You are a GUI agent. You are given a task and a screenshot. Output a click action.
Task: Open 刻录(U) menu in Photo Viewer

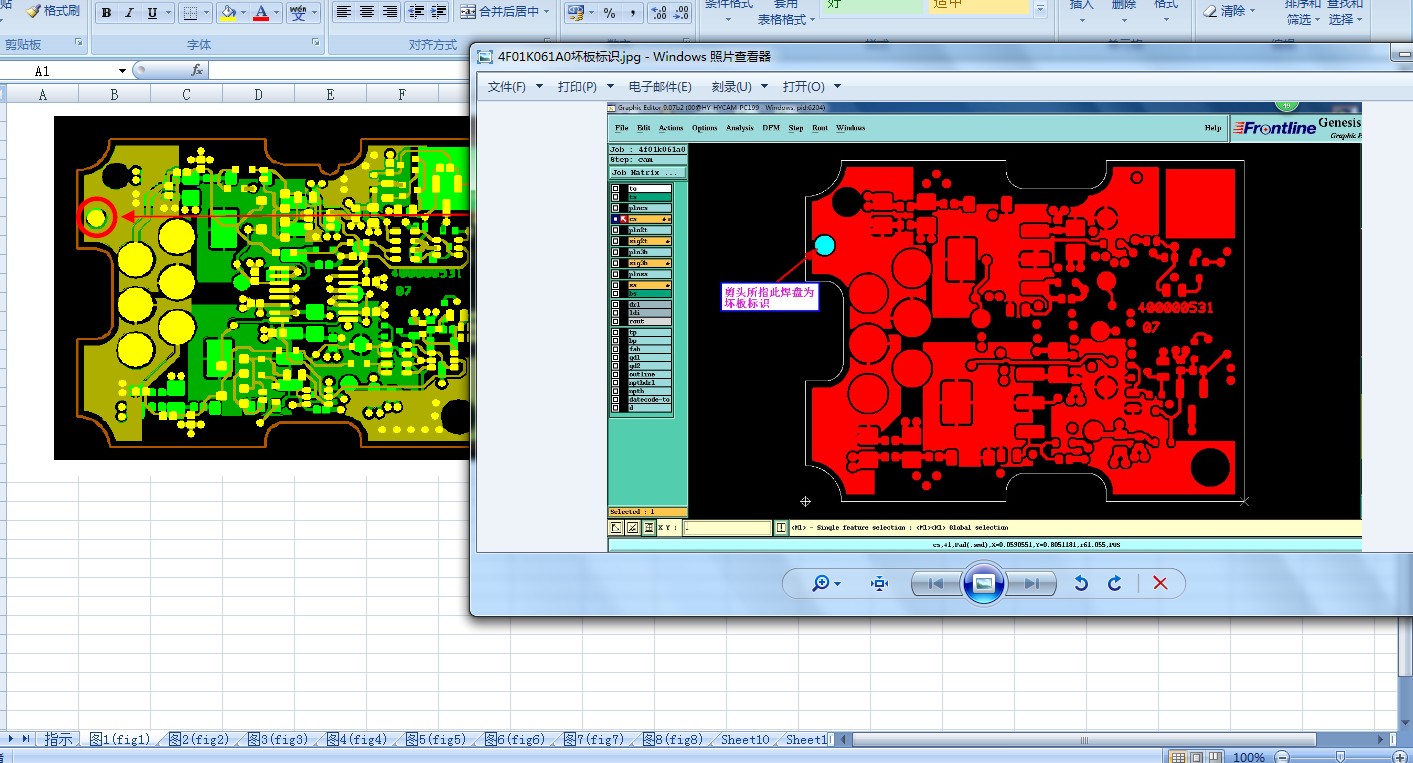click(x=740, y=87)
